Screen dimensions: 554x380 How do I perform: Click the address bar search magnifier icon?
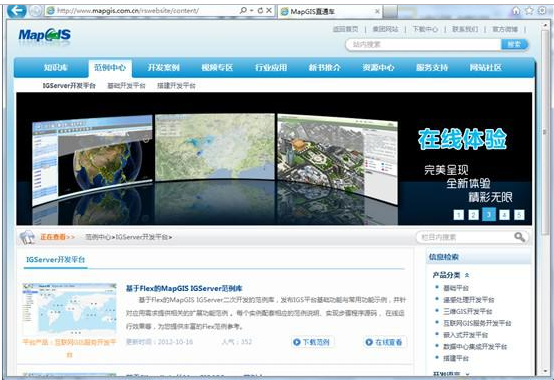[x=243, y=11]
